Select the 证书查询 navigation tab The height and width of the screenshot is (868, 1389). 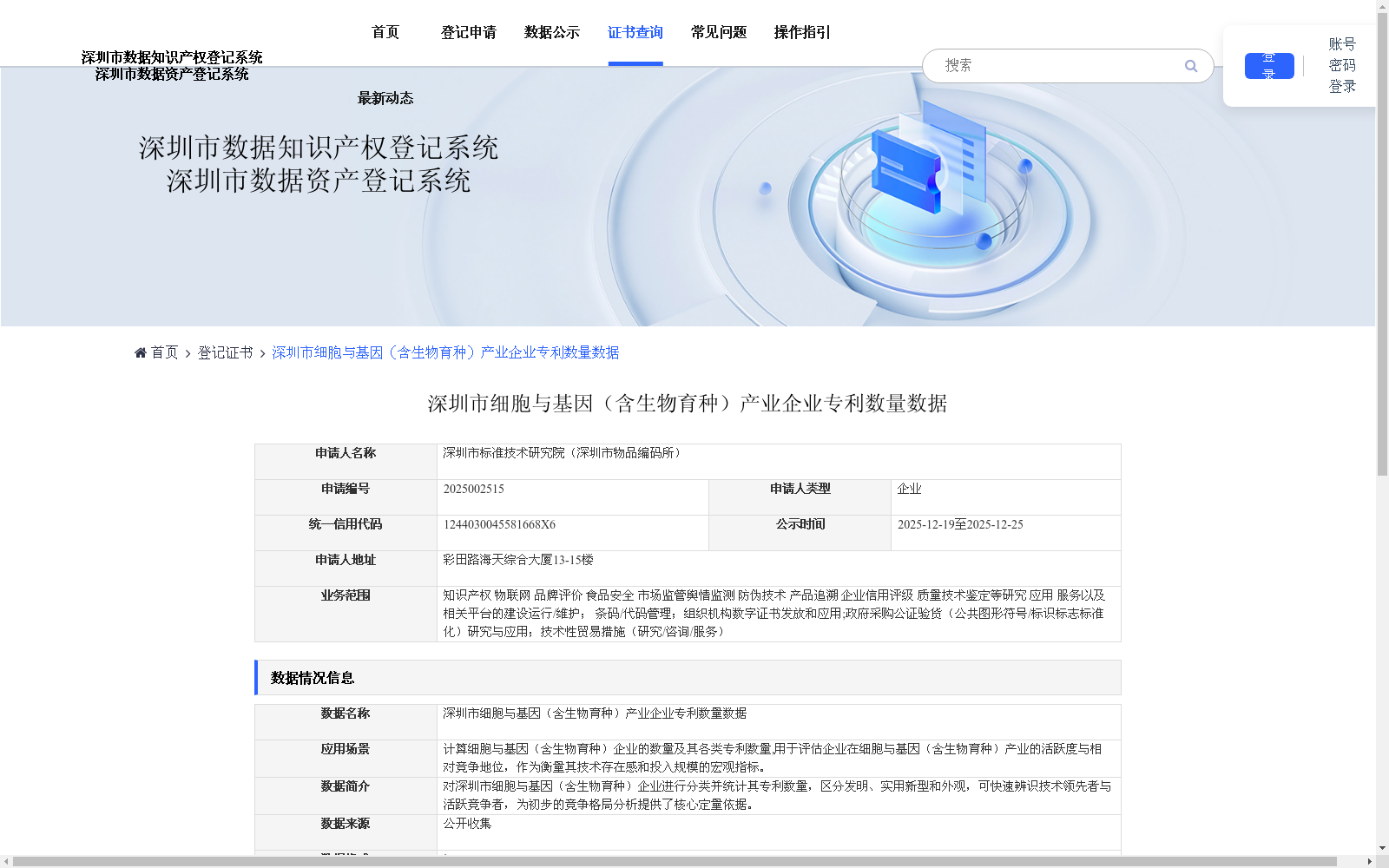[x=635, y=32]
